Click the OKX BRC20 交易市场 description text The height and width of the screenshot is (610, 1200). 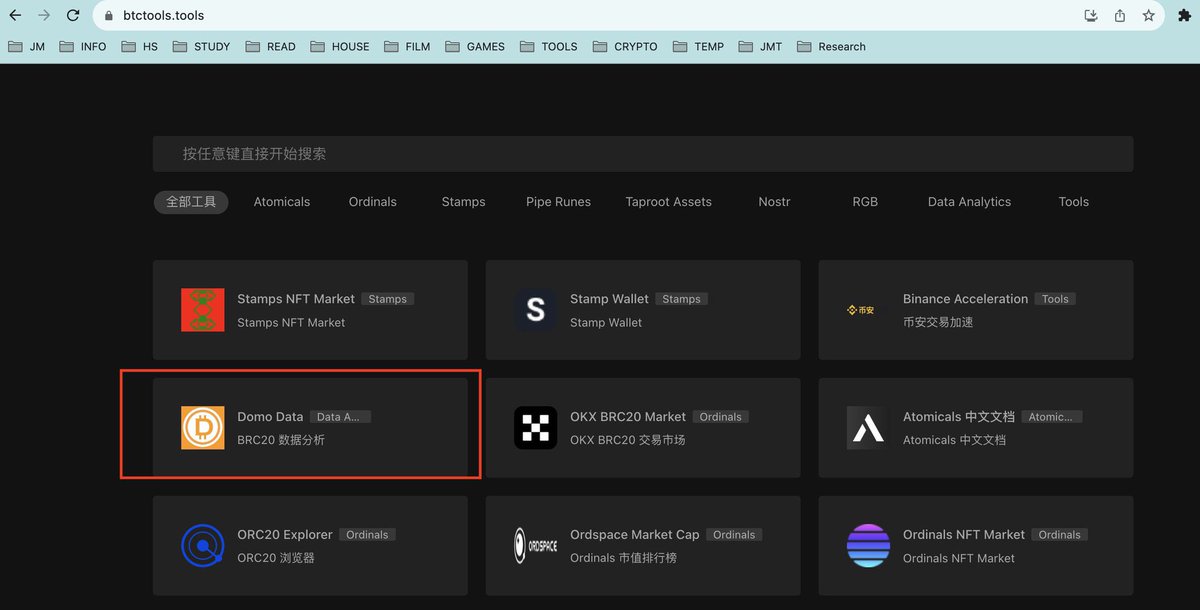pyautogui.click(x=628, y=440)
